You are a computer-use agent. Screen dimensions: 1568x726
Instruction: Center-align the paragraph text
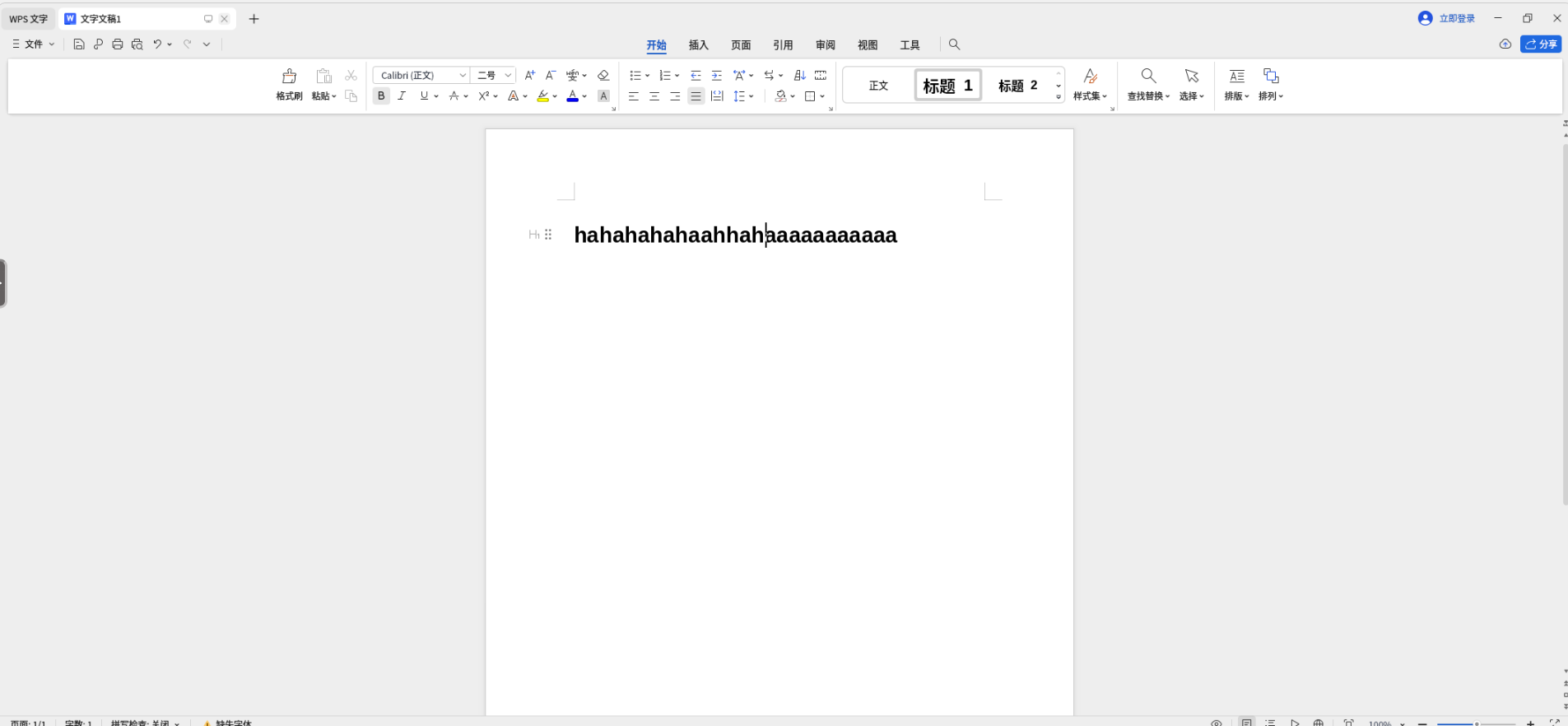654,96
